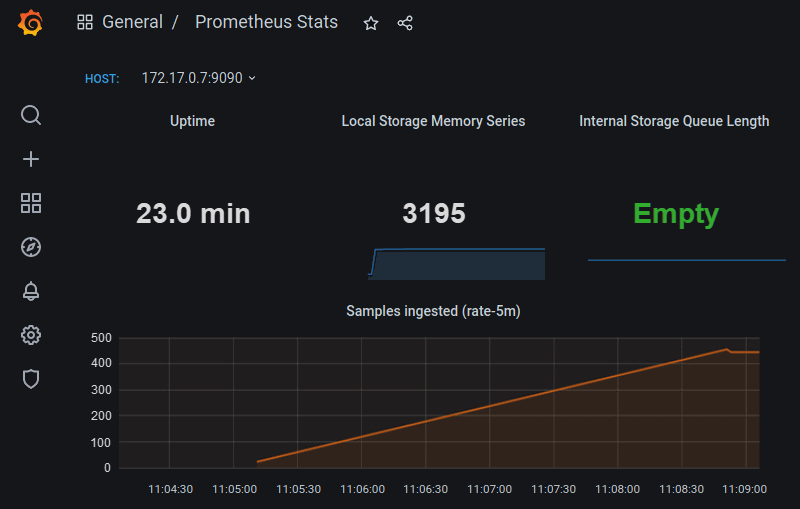Share dashboard using the share icon
Image resolution: width=800 pixels, height=509 pixels.
click(405, 23)
